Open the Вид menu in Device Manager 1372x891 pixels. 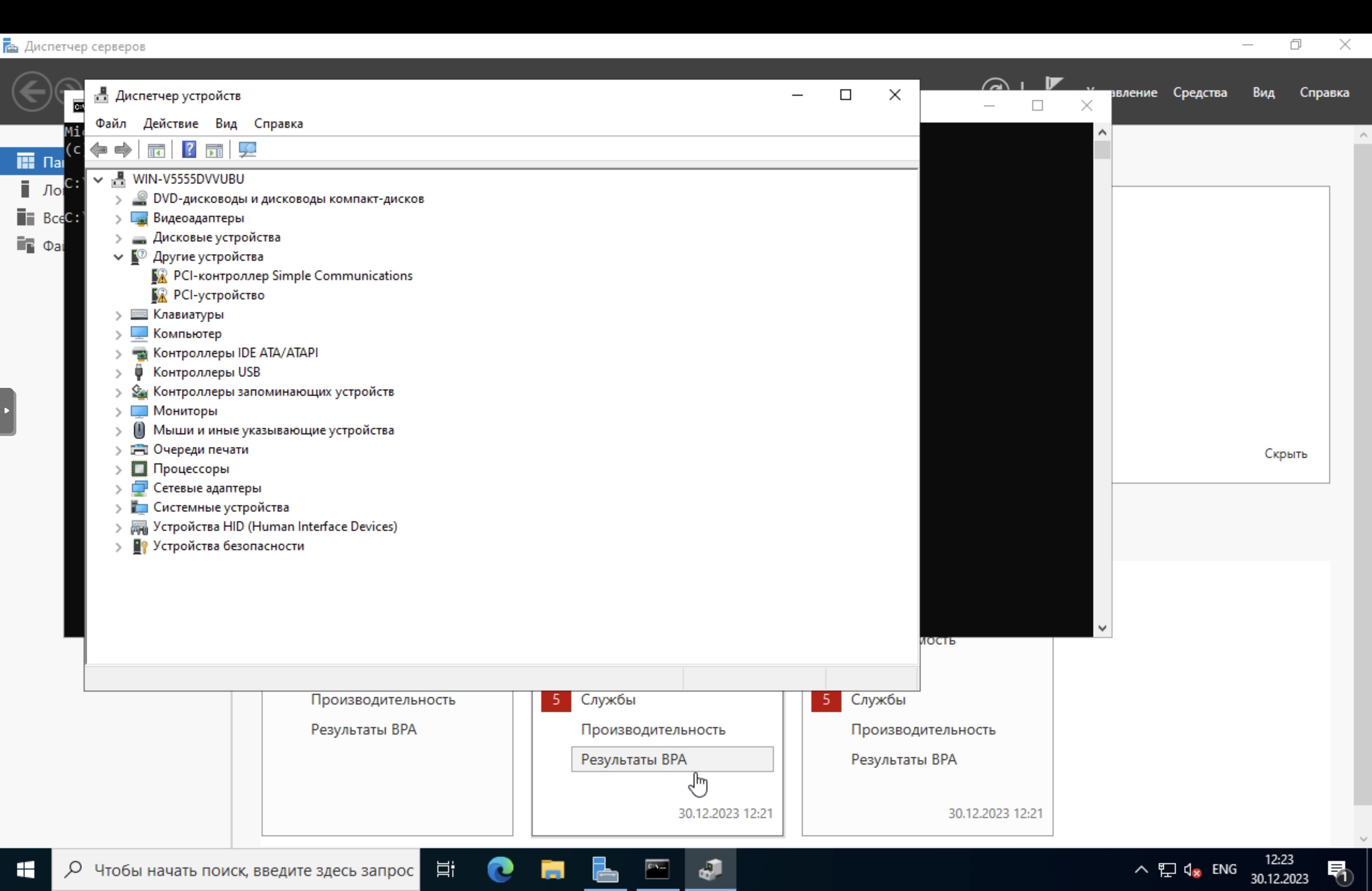226,123
